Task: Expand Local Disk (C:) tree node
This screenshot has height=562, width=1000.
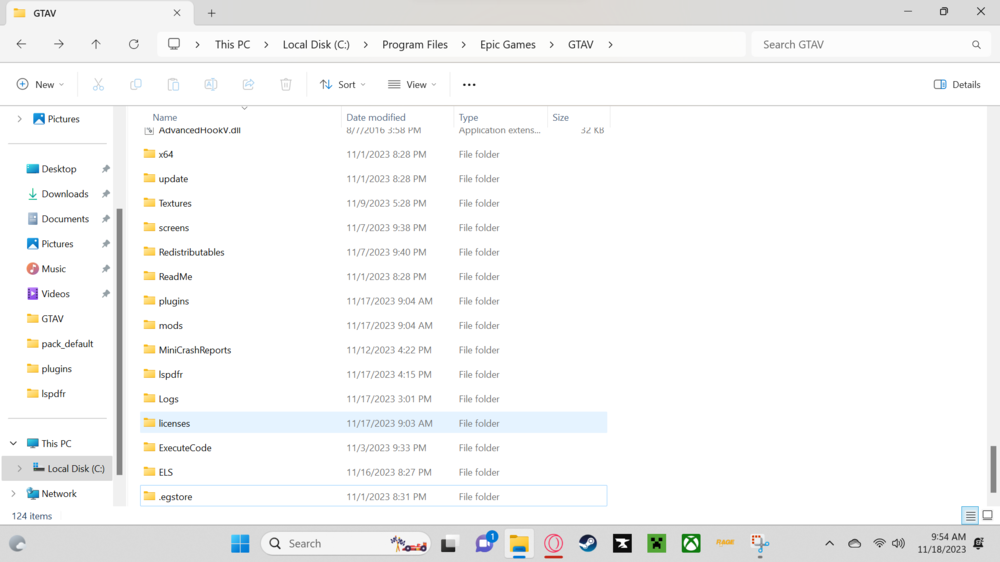Action: point(19,468)
